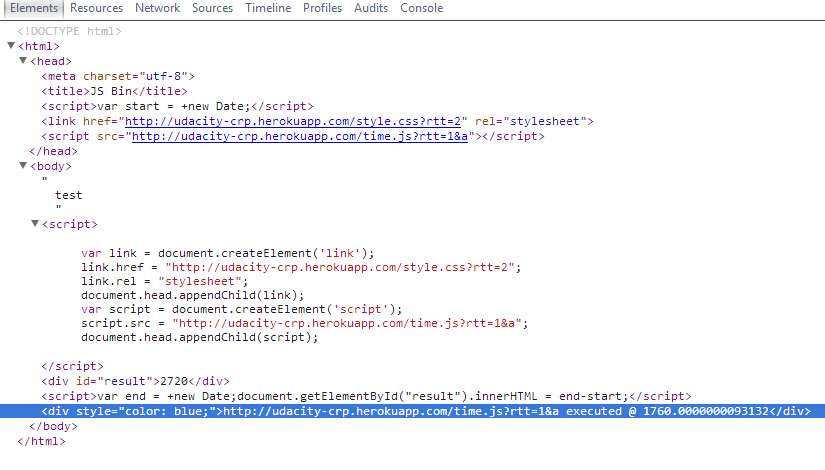Select the var start script node
The width and height of the screenshot is (825, 470).
177,106
